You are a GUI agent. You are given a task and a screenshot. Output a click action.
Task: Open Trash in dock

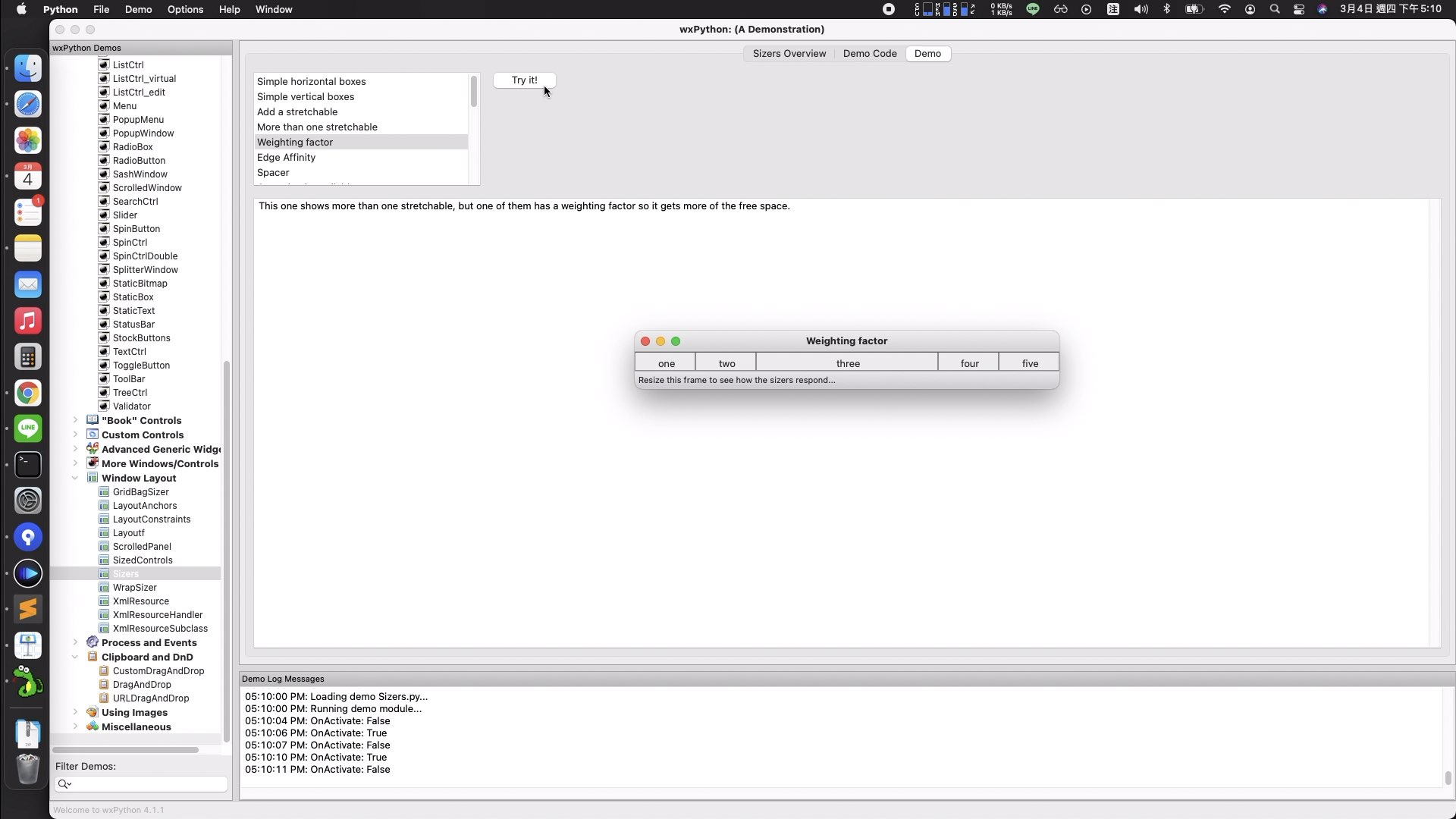coord(28,769)
